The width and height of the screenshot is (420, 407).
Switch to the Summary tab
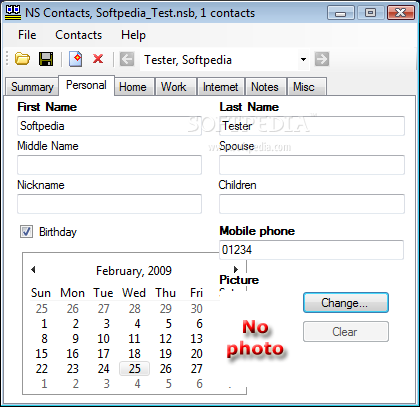tap(32, 87)
